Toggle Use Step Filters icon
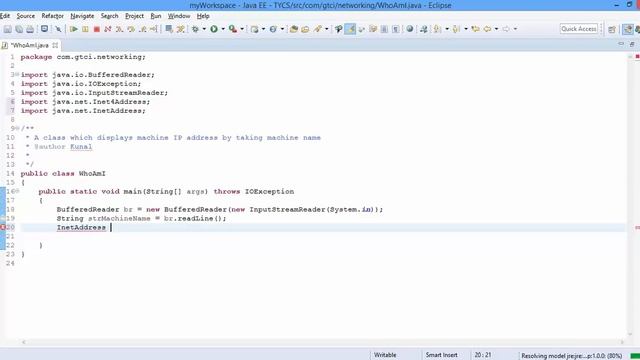The height and width of the screenshot is (360, 640). click(180, 29)
